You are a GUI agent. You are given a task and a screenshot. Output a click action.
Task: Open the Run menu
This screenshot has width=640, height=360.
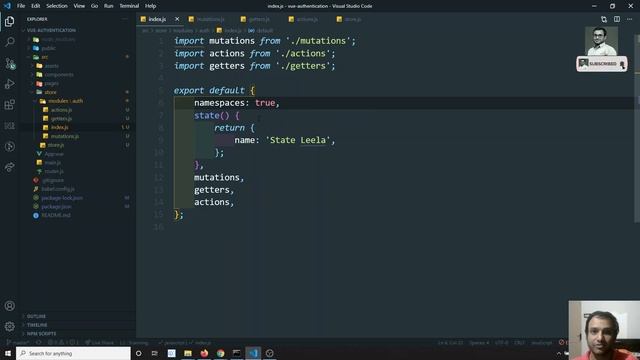[109, 6]
